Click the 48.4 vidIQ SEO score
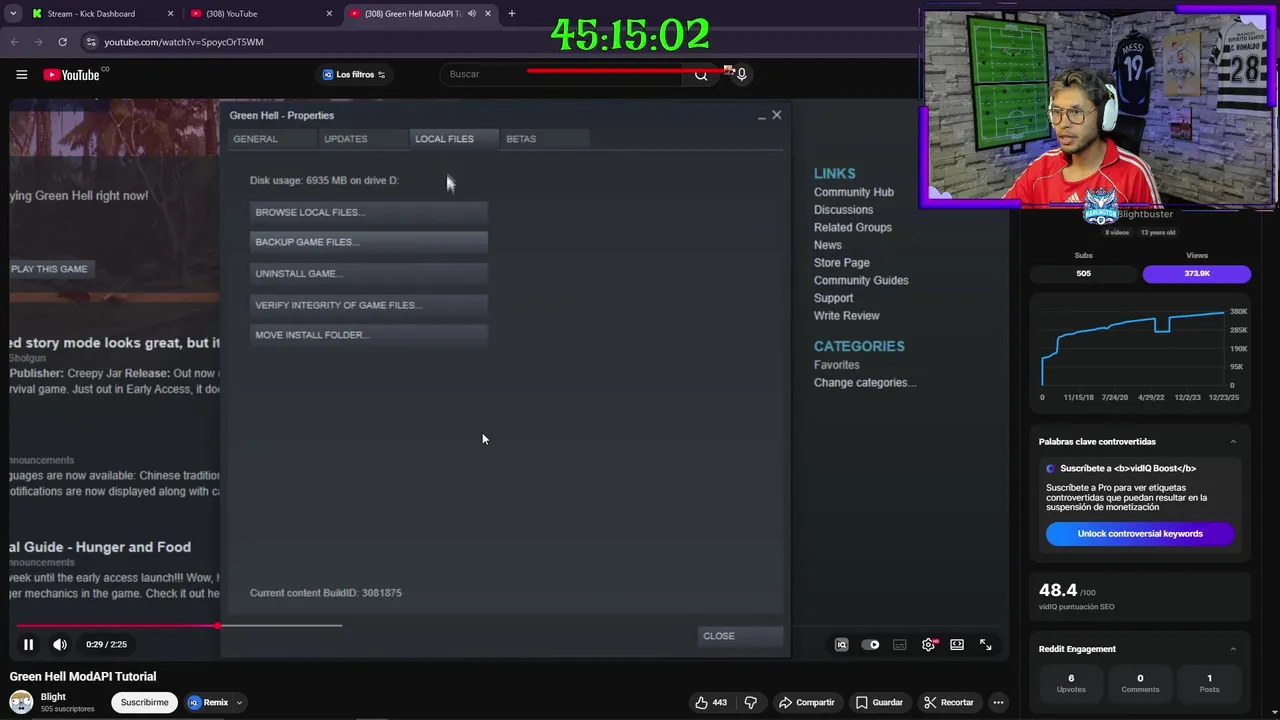The width and height of the screenshot is (1280, 720). (1058, 590)
